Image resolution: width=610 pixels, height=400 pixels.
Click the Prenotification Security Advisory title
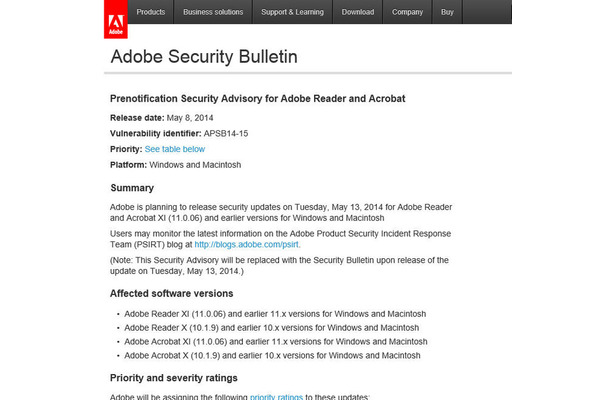(258, 98)
